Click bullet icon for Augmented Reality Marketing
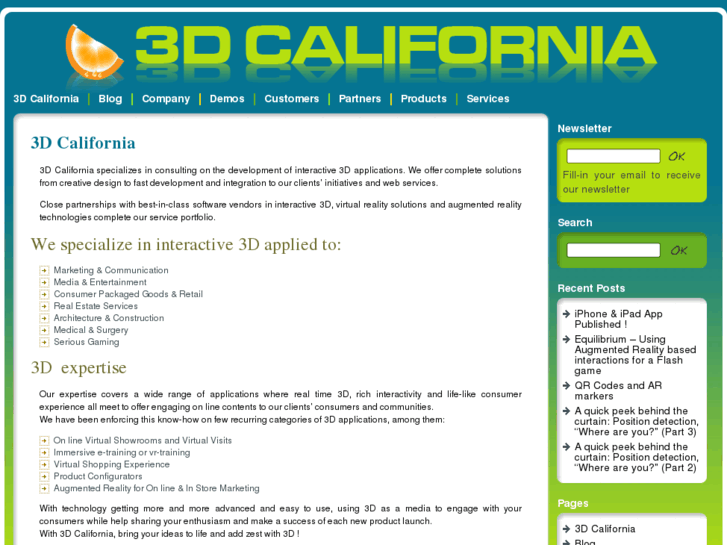Image resolution: width=727 pixels, height=545 pixels. click(x=44, y=489)
